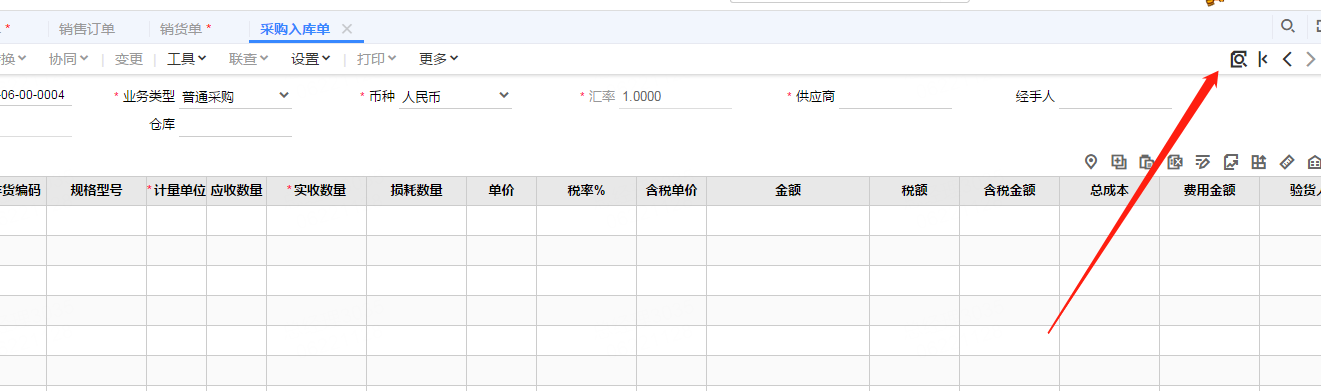Image resolution: width=1321 pixels, height=391 pixels.
Task: Click the 单价 column header
Action: coord(502,191)
